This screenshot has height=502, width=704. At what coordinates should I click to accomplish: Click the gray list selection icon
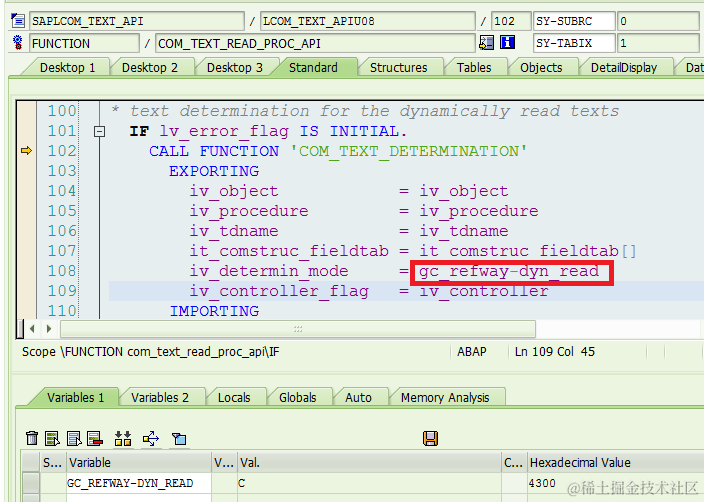pyautogui.click(x=74, y=438)
